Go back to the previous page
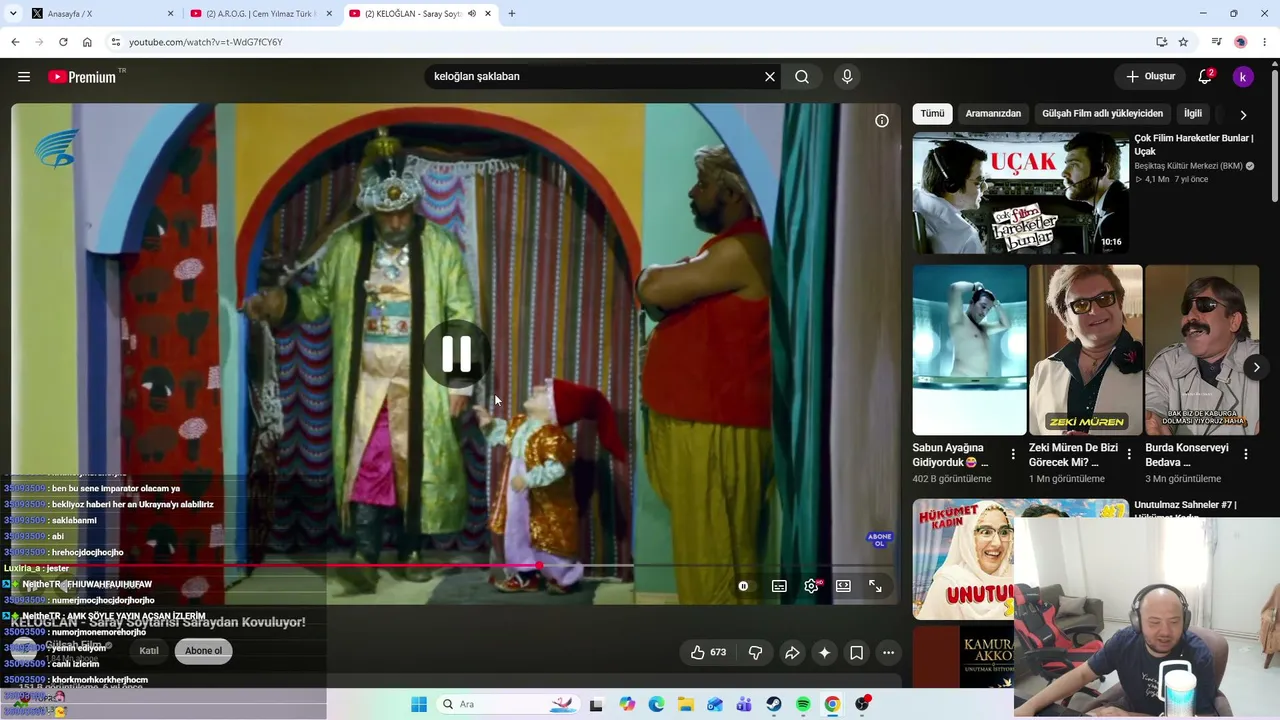1280x720 pixels. point(15,42)
